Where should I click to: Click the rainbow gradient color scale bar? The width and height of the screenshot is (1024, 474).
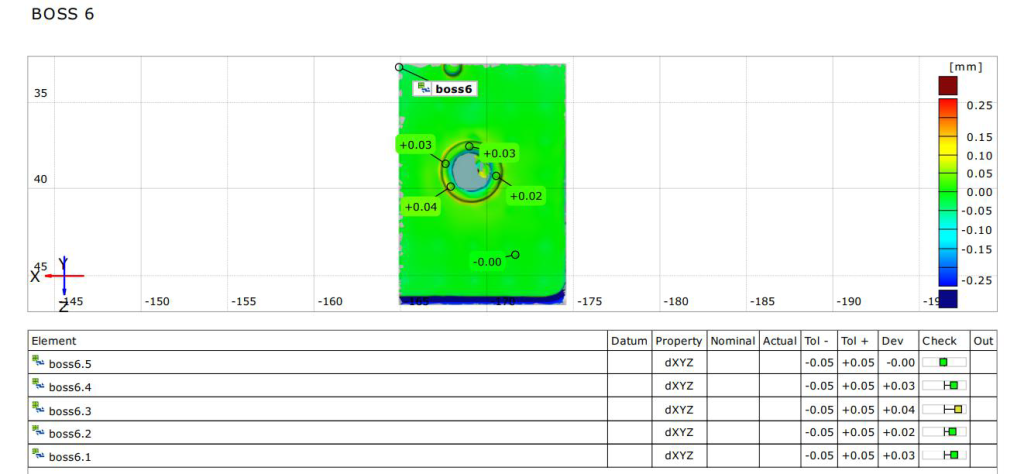948,193
